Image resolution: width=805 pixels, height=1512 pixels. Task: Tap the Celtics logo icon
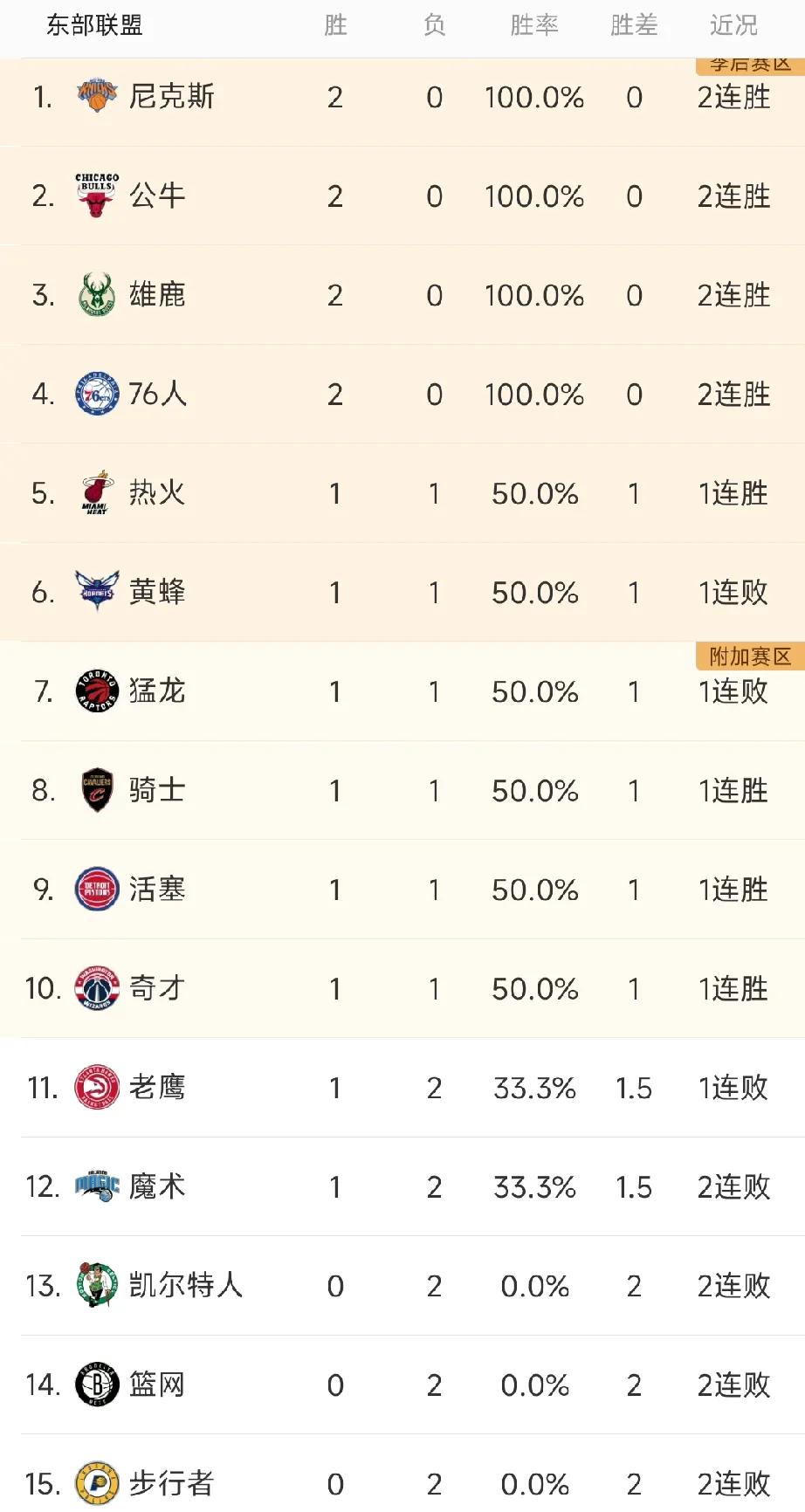click(x=97, y=1285)
